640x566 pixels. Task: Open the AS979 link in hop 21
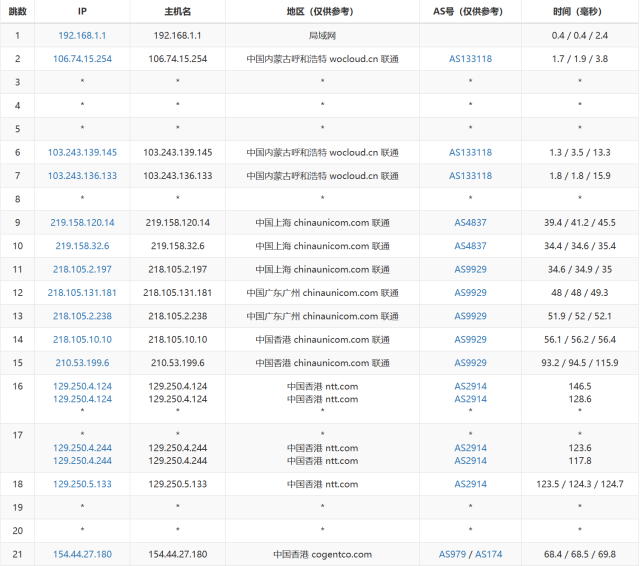452,554
